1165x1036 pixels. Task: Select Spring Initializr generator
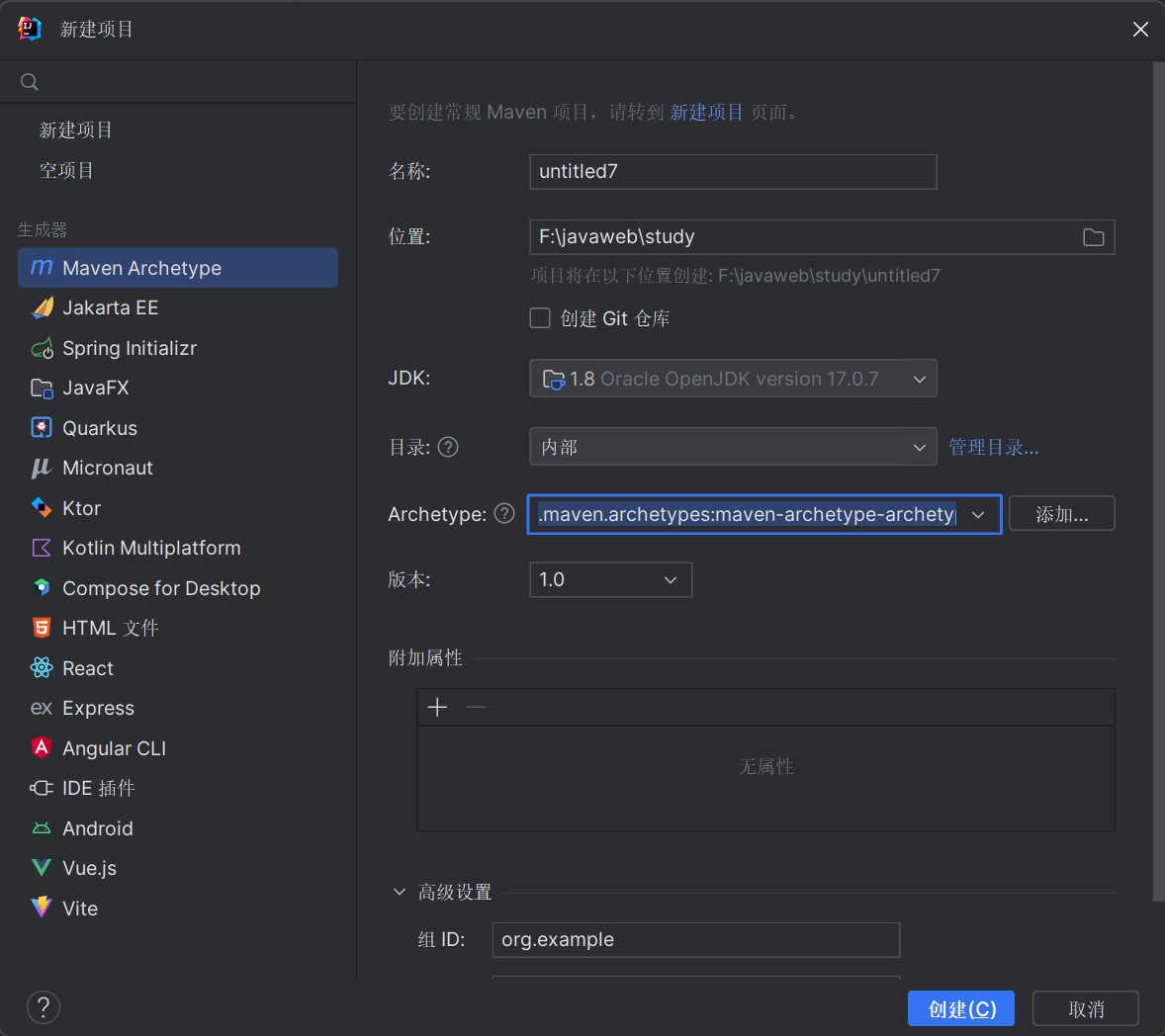178,348
